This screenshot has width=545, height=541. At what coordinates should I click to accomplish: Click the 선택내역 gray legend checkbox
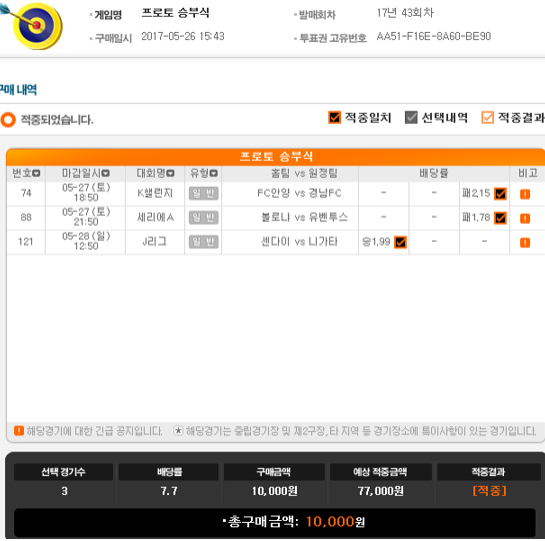point(411,118)
